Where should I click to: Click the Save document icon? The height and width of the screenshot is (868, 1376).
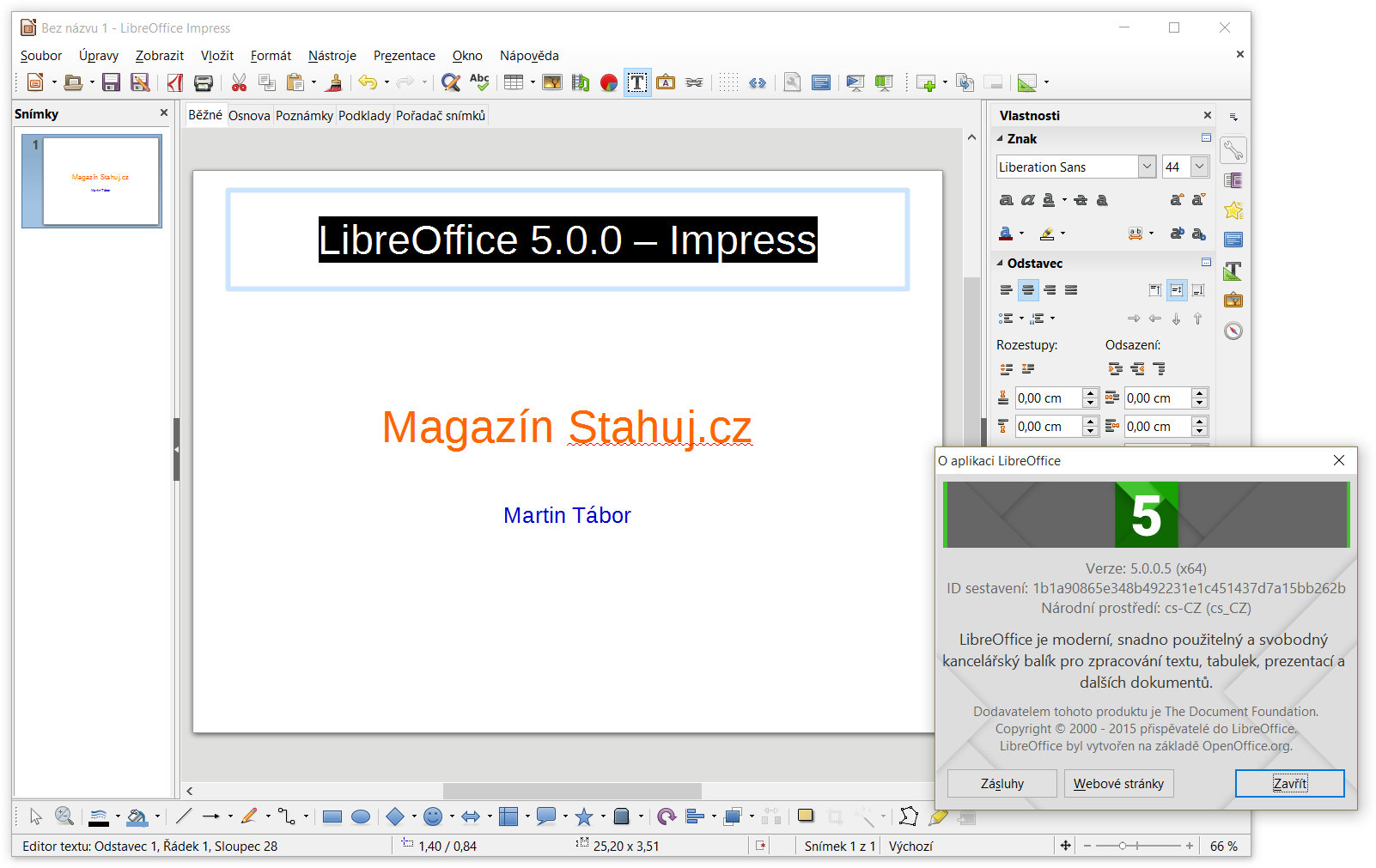[x=111, y=82]
